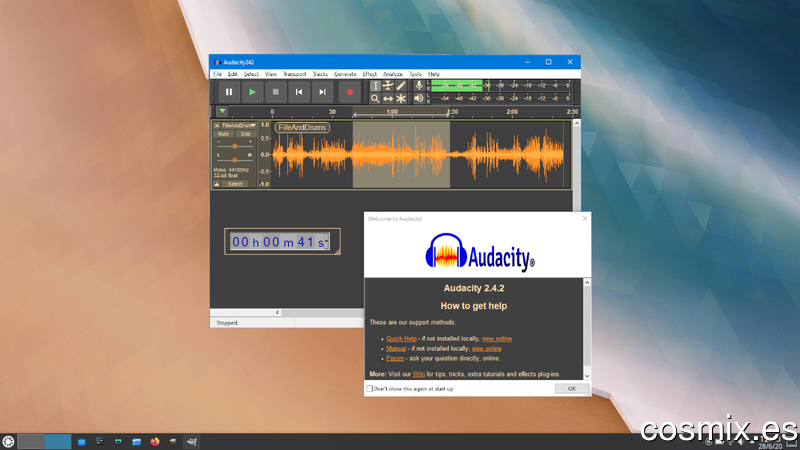The width and height of the screenshot is (800, 450).
Task: Click the FifeAndDrums clip name label
Action: pos(302,128)
